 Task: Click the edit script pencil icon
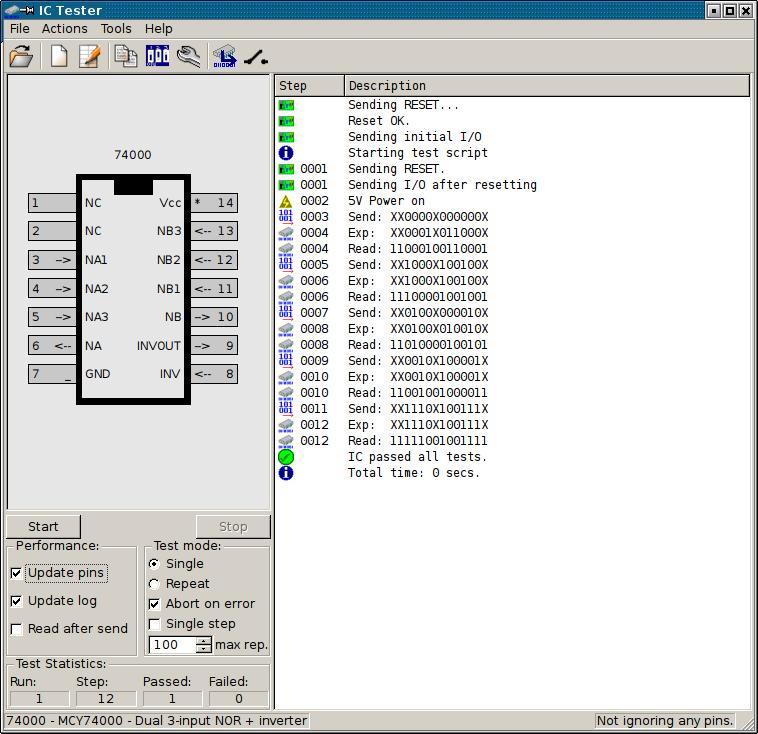pos(90,57)
